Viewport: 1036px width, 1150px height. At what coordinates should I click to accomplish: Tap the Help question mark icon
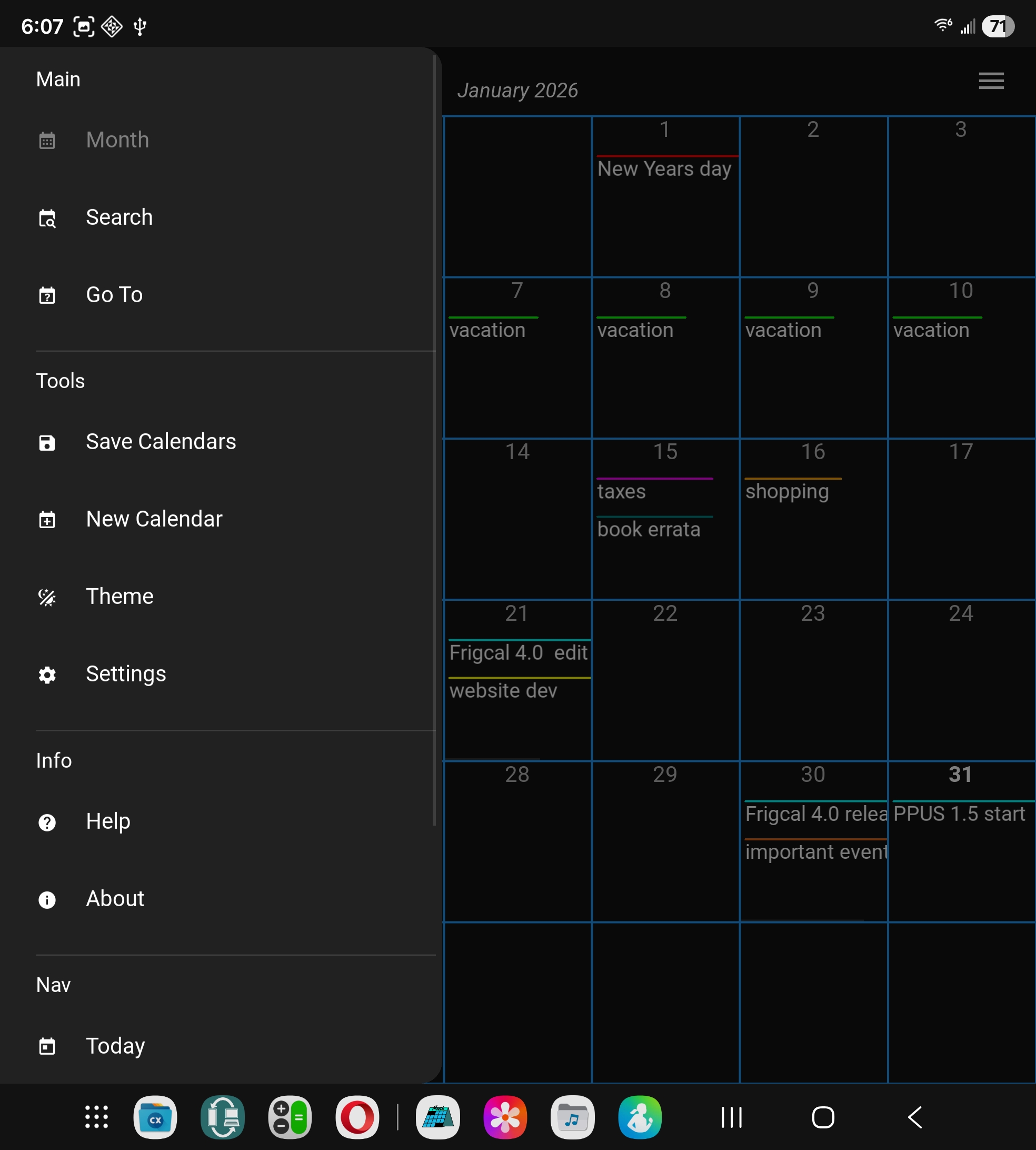pyautogui.click(x=47, y=822)
